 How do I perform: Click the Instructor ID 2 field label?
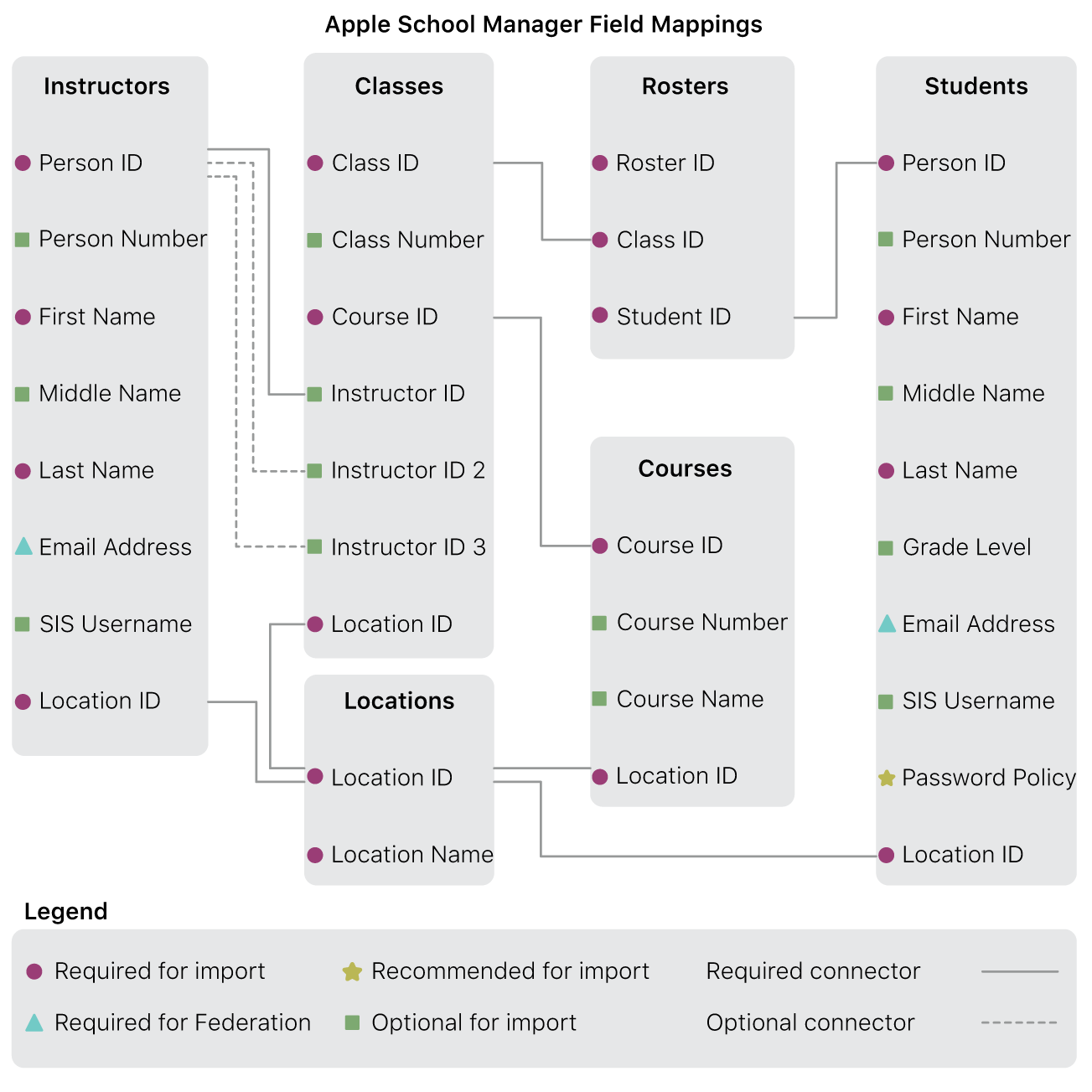408,470
